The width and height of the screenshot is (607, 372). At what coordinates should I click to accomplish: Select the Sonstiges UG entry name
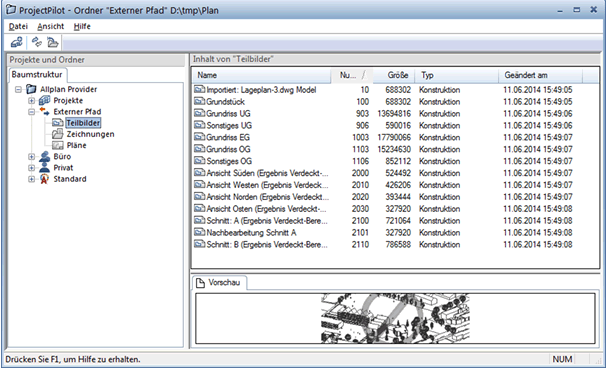[x=229, y=126]
